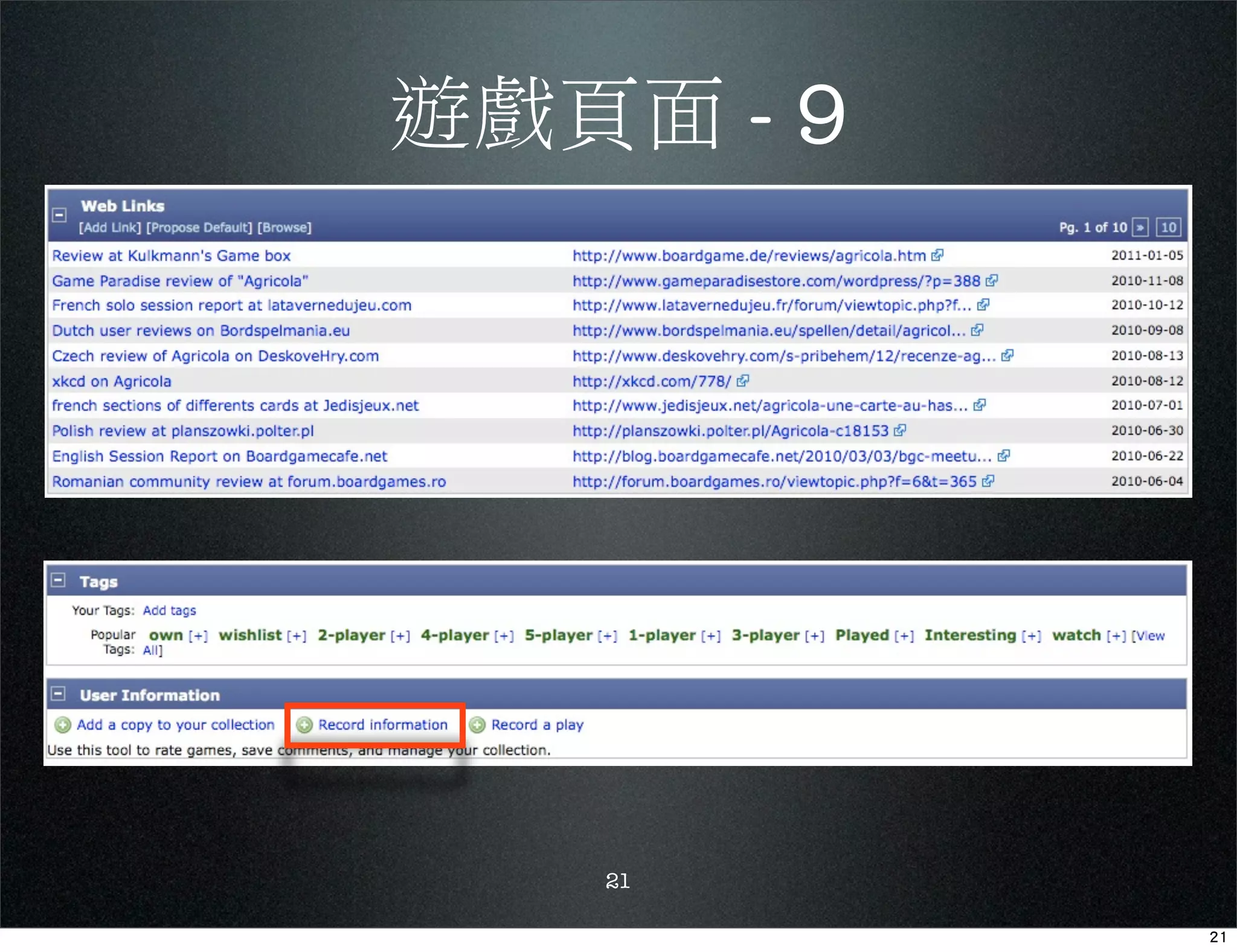Screen dimensions: 1237x952
Task: Click the [Propose Default] option
Action: pos(199,228)
